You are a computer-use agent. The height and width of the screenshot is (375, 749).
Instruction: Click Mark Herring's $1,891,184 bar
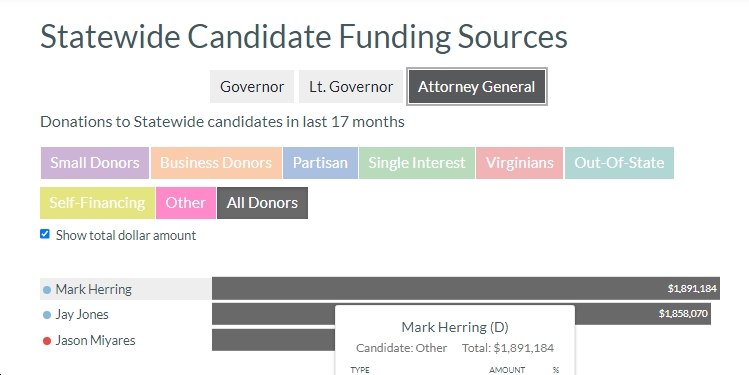tap(466, 289)
